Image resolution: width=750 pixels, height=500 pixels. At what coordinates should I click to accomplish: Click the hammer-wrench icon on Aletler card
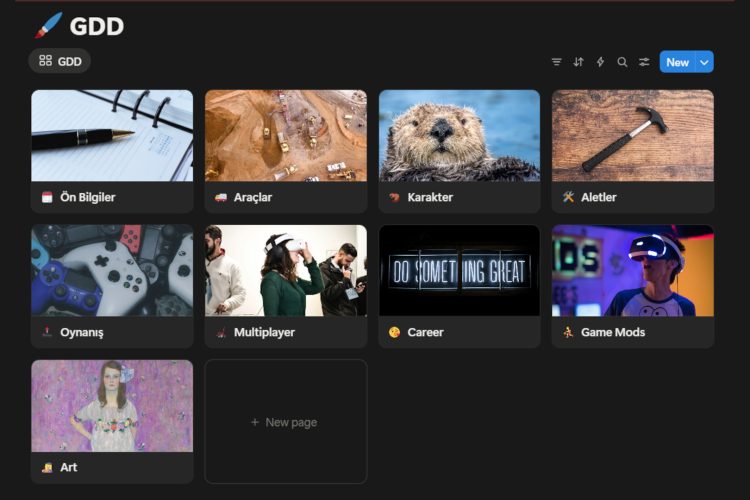click(568, 197)
